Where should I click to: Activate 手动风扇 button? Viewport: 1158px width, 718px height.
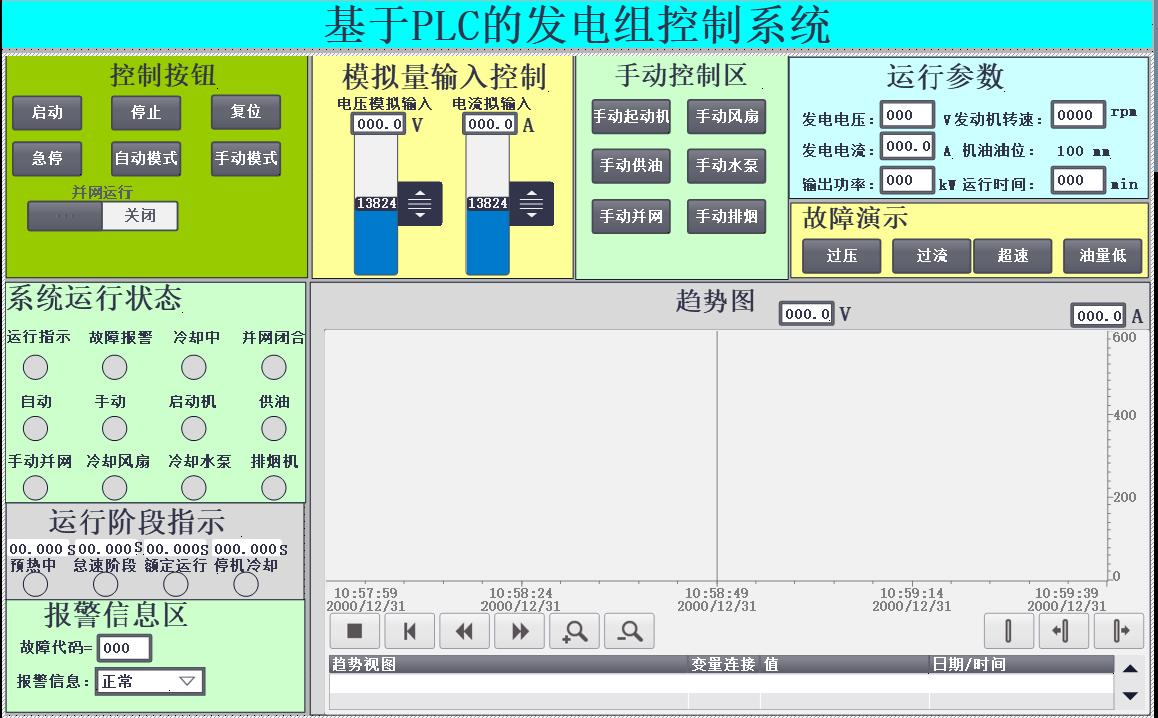click(727, 117)
